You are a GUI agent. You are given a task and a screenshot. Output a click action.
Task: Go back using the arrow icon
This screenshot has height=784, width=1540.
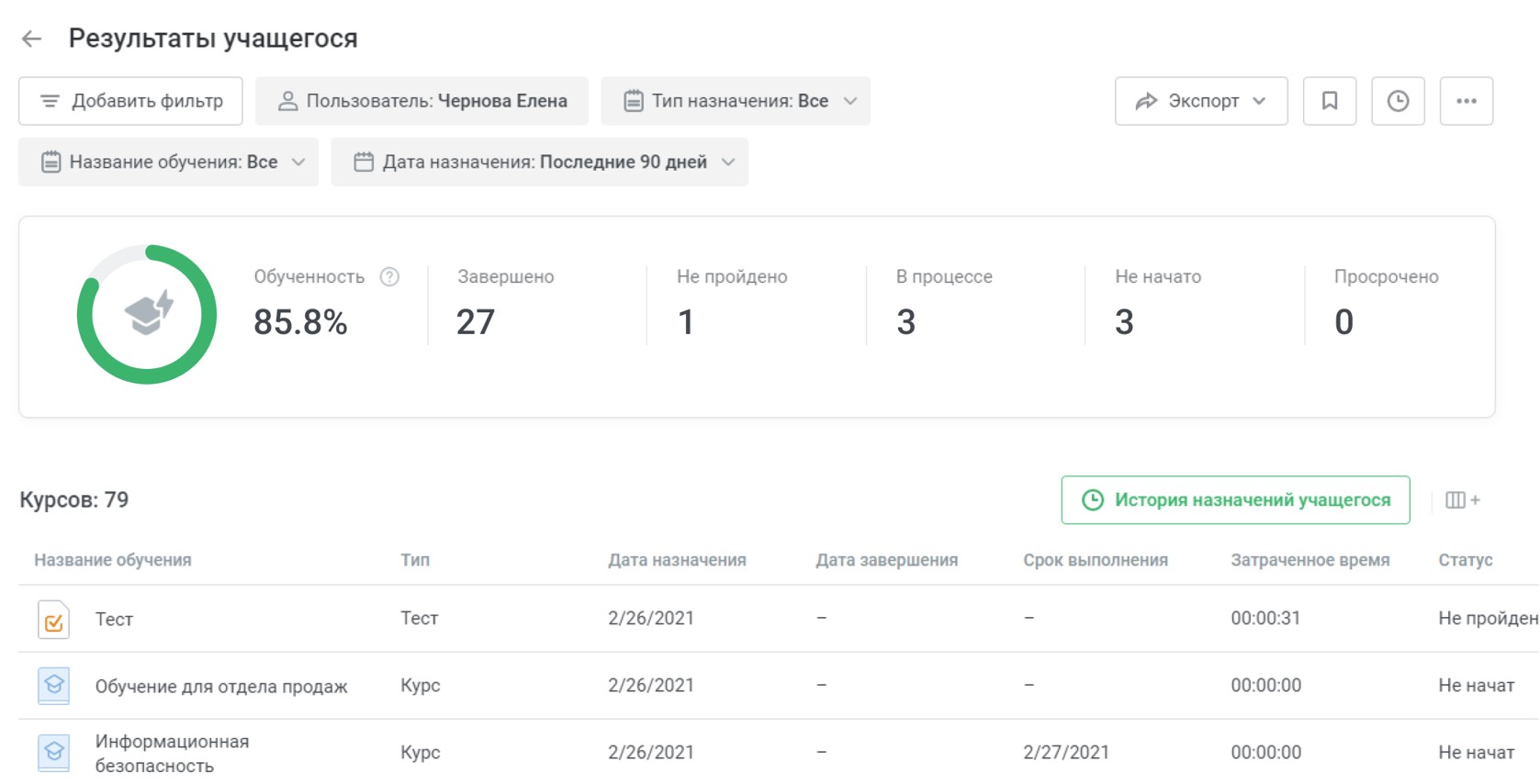coord(31,39)
